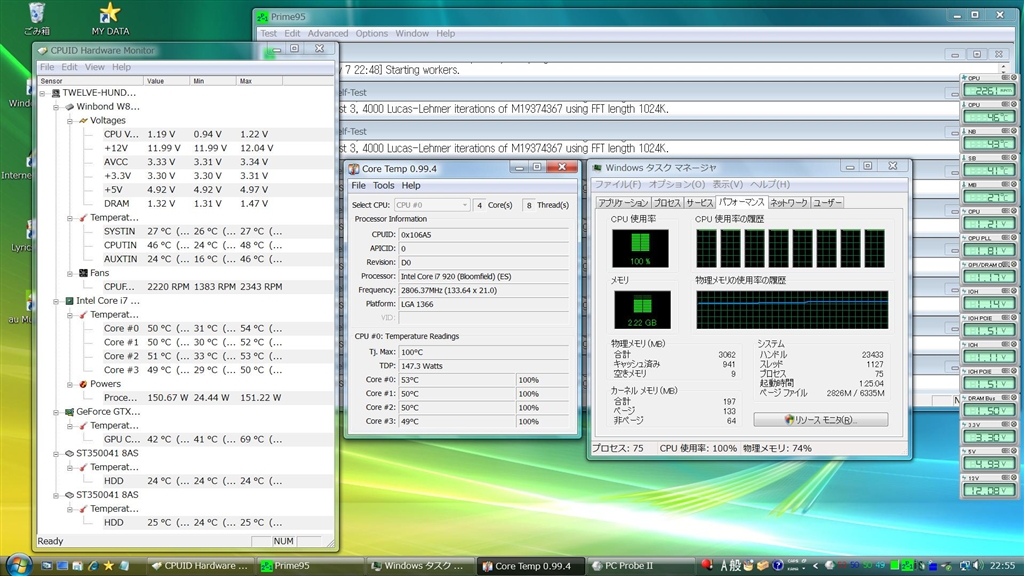1024x576 pixels.
Task: Click the Max column header in Hardware Monitor
Action: [x=259, y=81]
